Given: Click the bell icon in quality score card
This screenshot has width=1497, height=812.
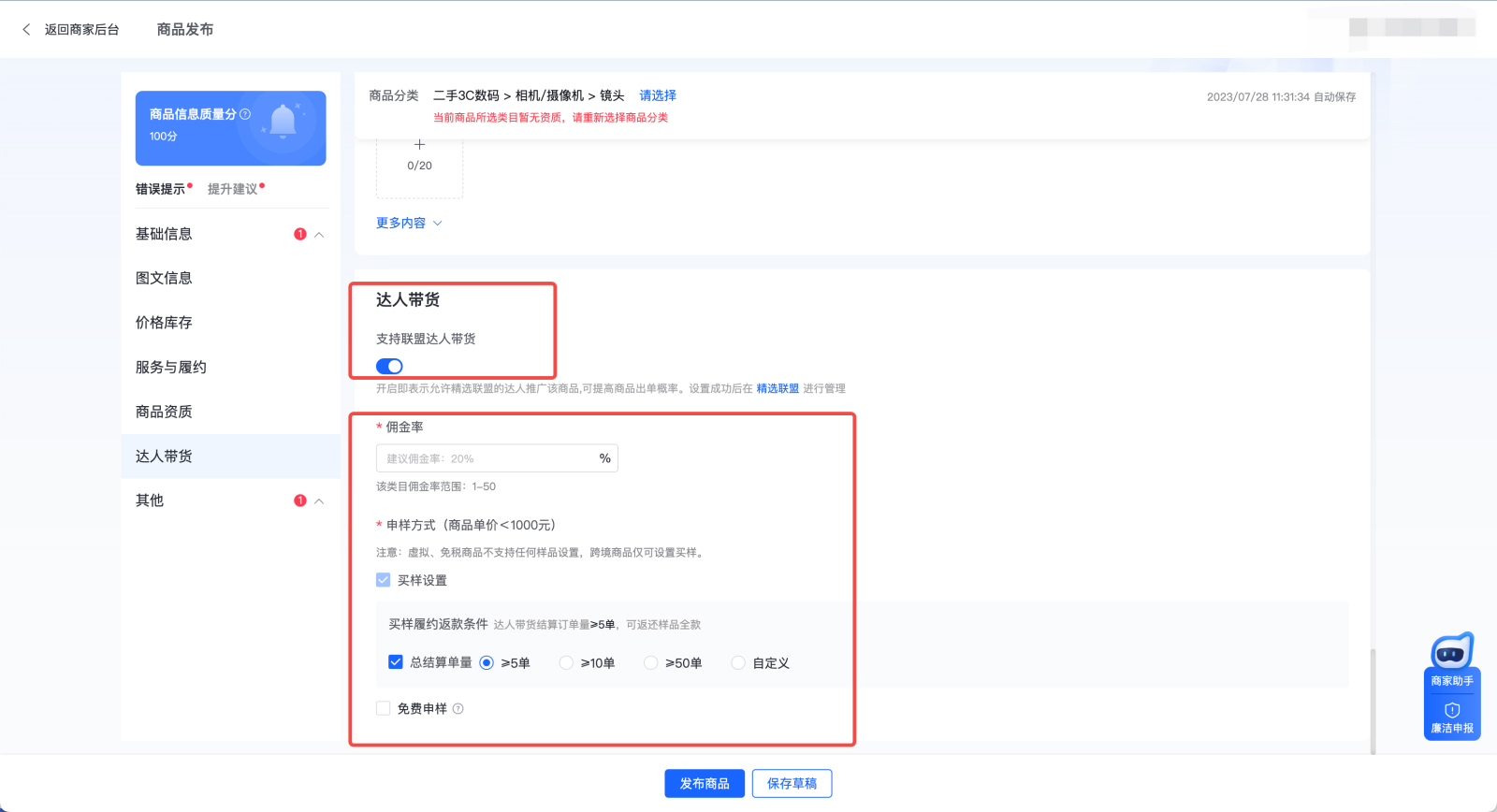Looking at the screenshot, I should pos(283,122).
